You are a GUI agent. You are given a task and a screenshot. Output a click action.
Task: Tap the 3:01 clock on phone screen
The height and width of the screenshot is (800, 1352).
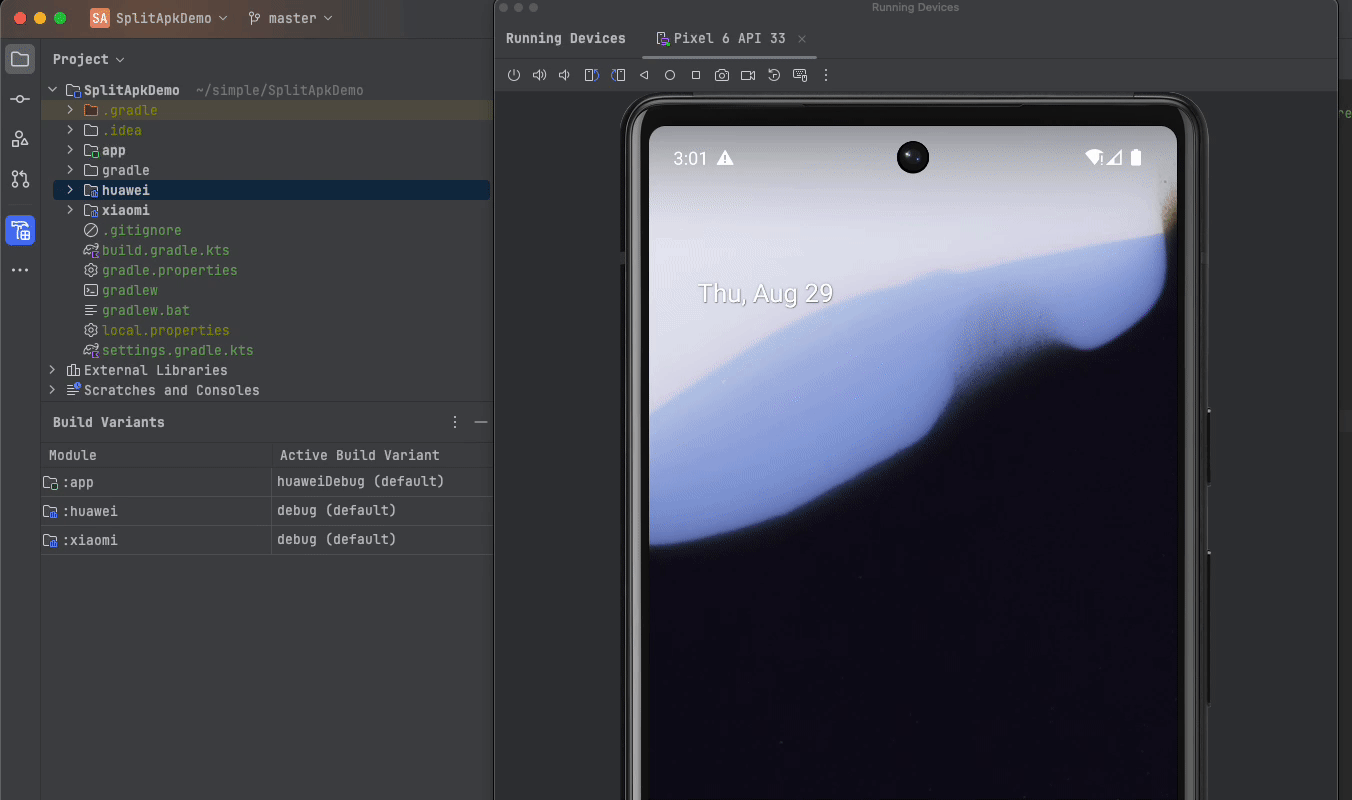(690, 158)
